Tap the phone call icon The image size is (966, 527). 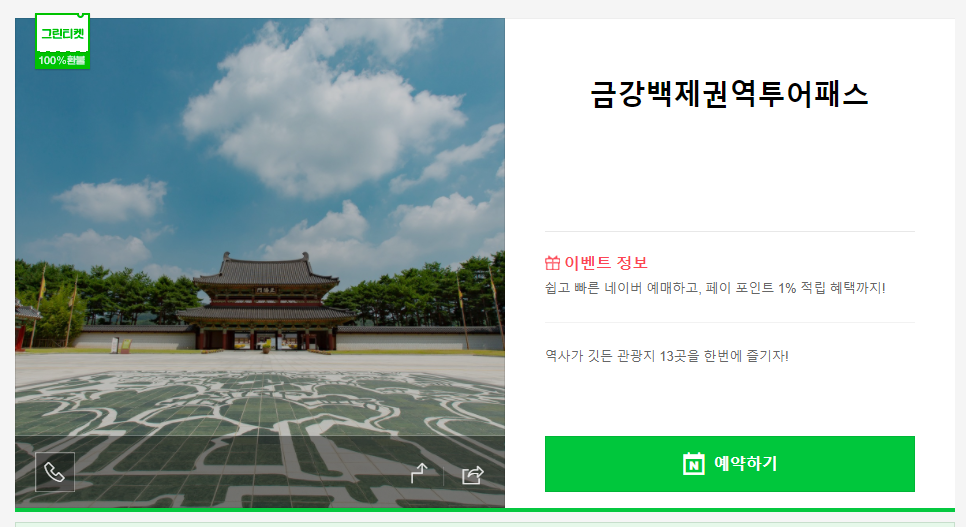[x=55, y=472]
